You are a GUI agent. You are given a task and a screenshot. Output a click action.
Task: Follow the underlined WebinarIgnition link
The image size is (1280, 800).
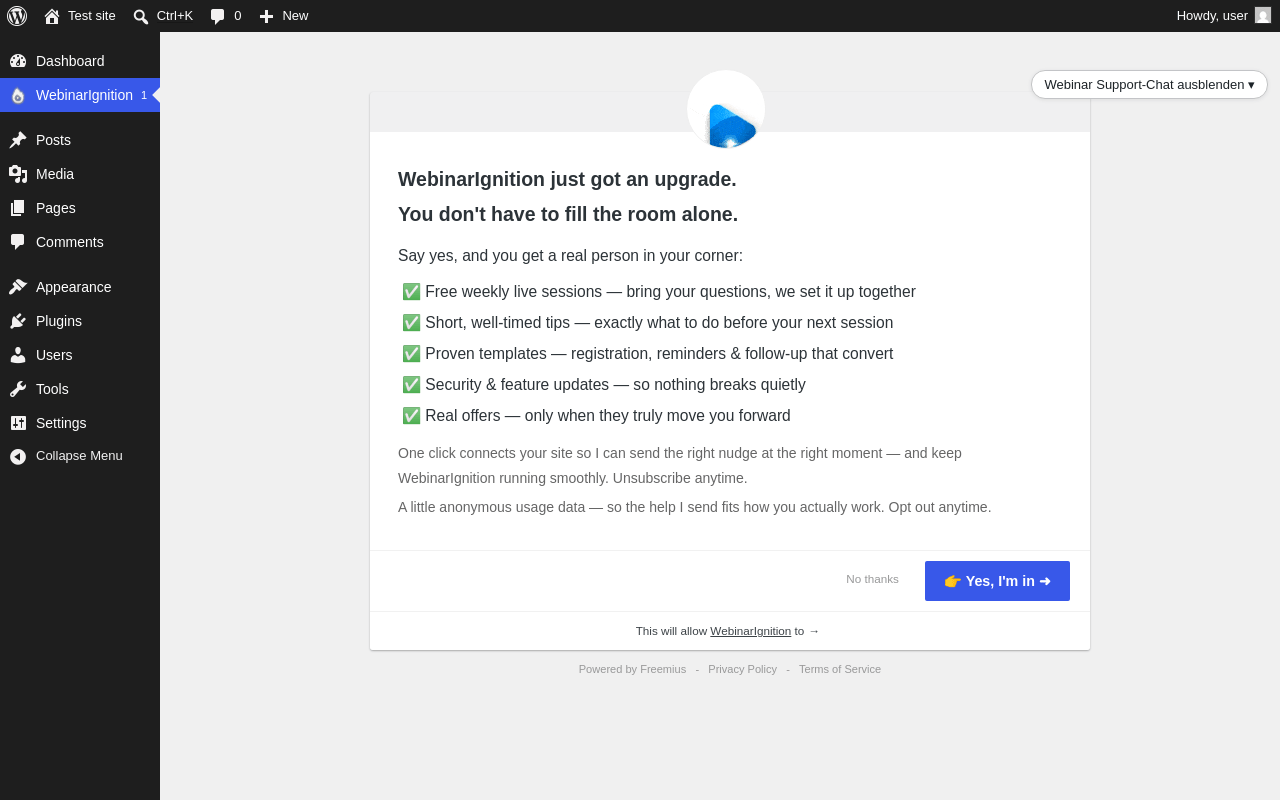[750, 631]
